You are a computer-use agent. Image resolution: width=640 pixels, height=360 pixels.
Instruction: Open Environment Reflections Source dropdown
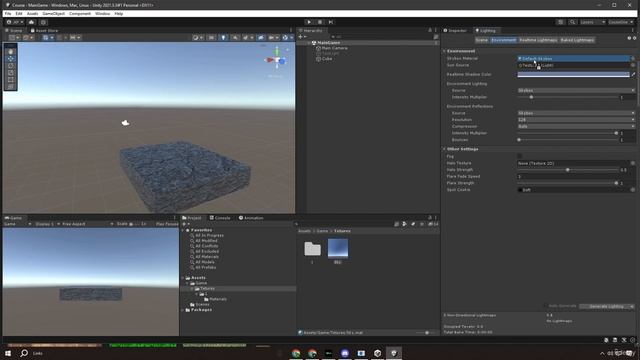pyautogui.click(x=576, y=113)
